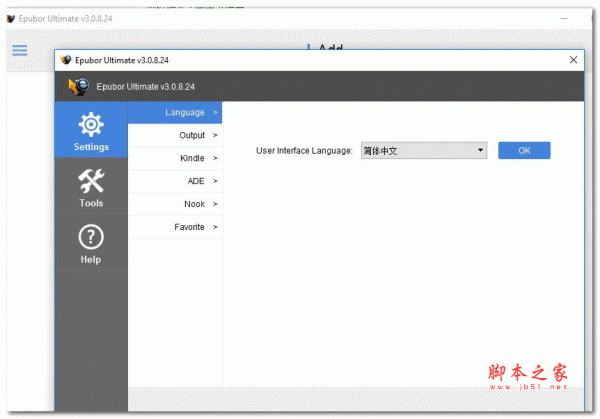The image size is (600, 419).
Task: Minimize the main Epubor Ultimate window
Action: click(563, 18)
